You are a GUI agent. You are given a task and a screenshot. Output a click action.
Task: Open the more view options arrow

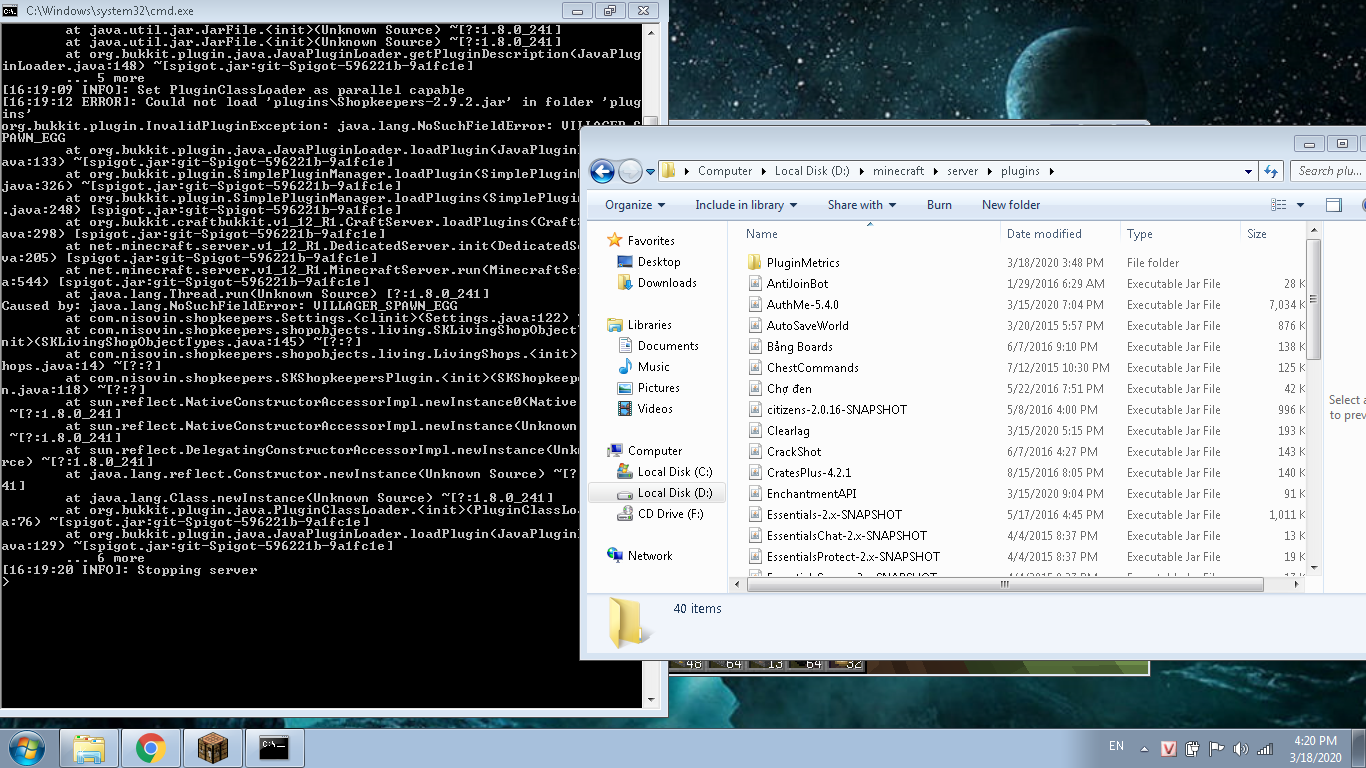tap(1300, 205)
